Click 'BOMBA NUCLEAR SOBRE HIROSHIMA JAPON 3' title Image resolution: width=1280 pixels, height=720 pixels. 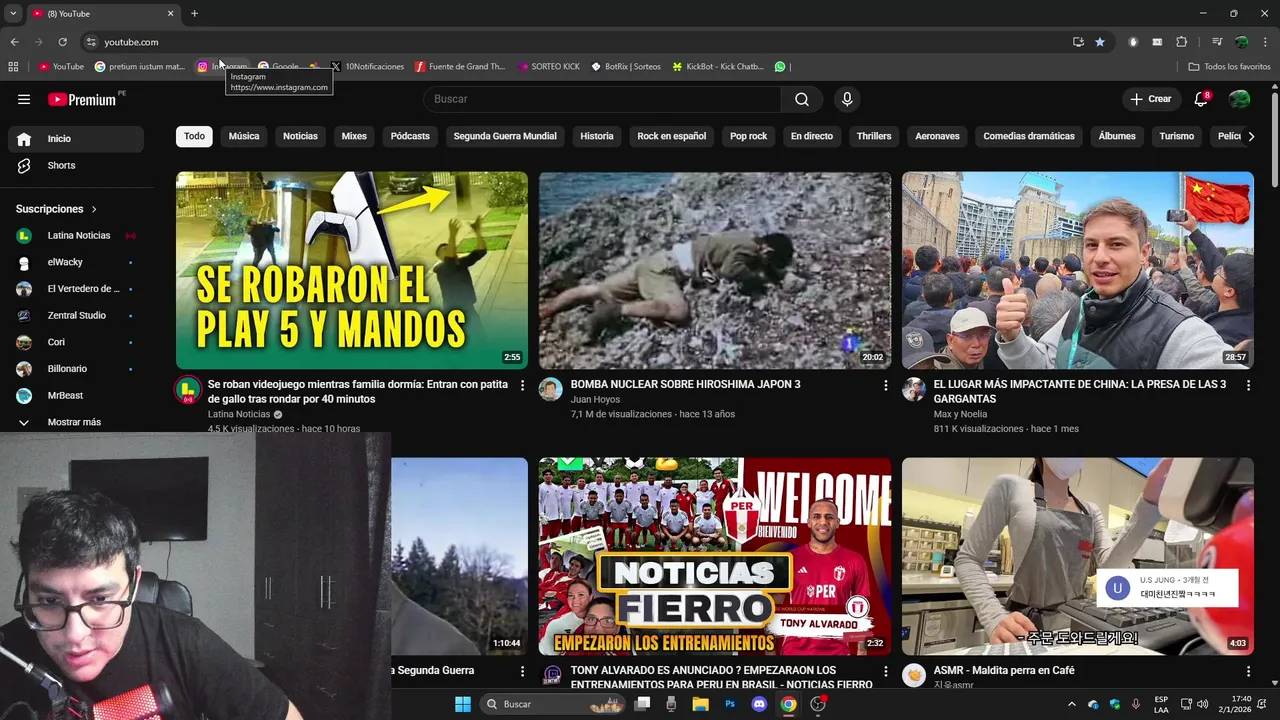pos(685,384)
